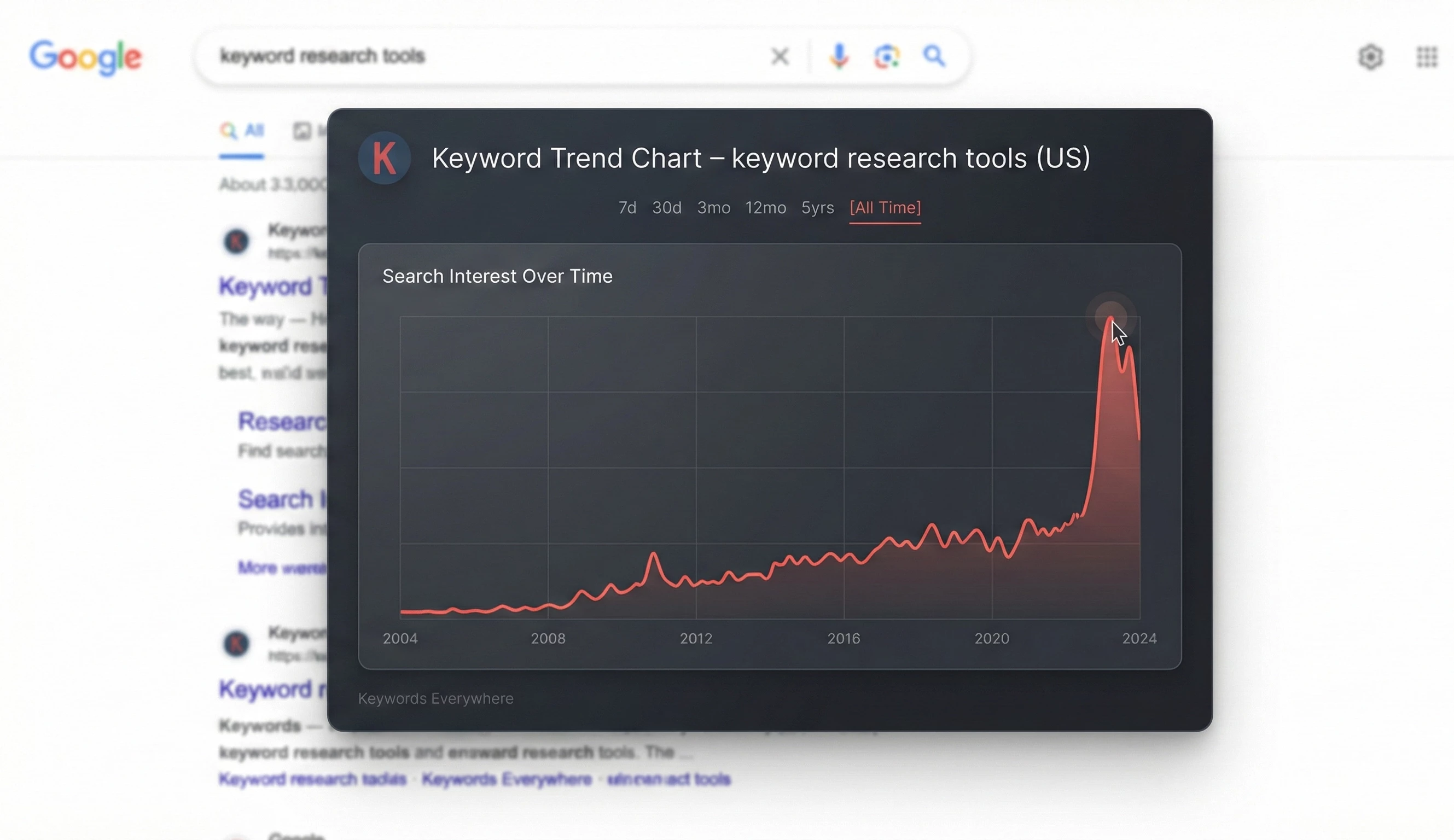The height and width of the screenshot is (840, 1454).
Task: Start voice search with the microphone icon
Action: click(x=839, y=55)
